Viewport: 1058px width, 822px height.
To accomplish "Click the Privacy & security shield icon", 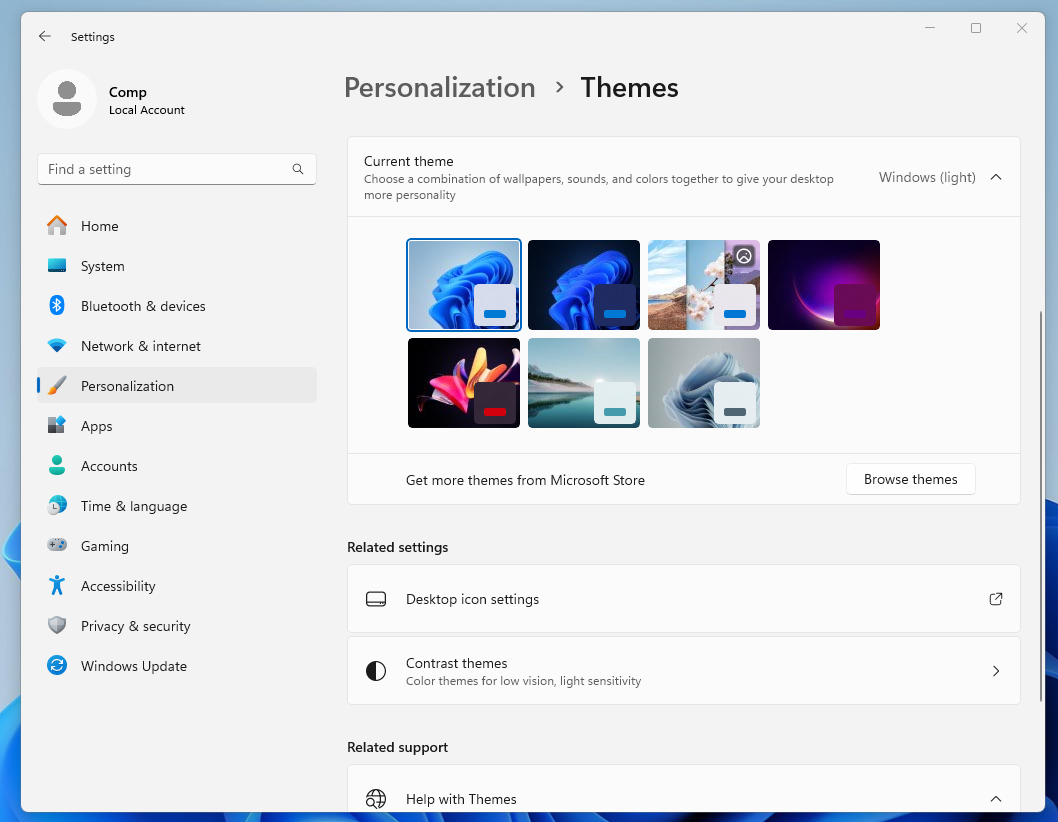I will pyautogui.click(x=57, y=625).
